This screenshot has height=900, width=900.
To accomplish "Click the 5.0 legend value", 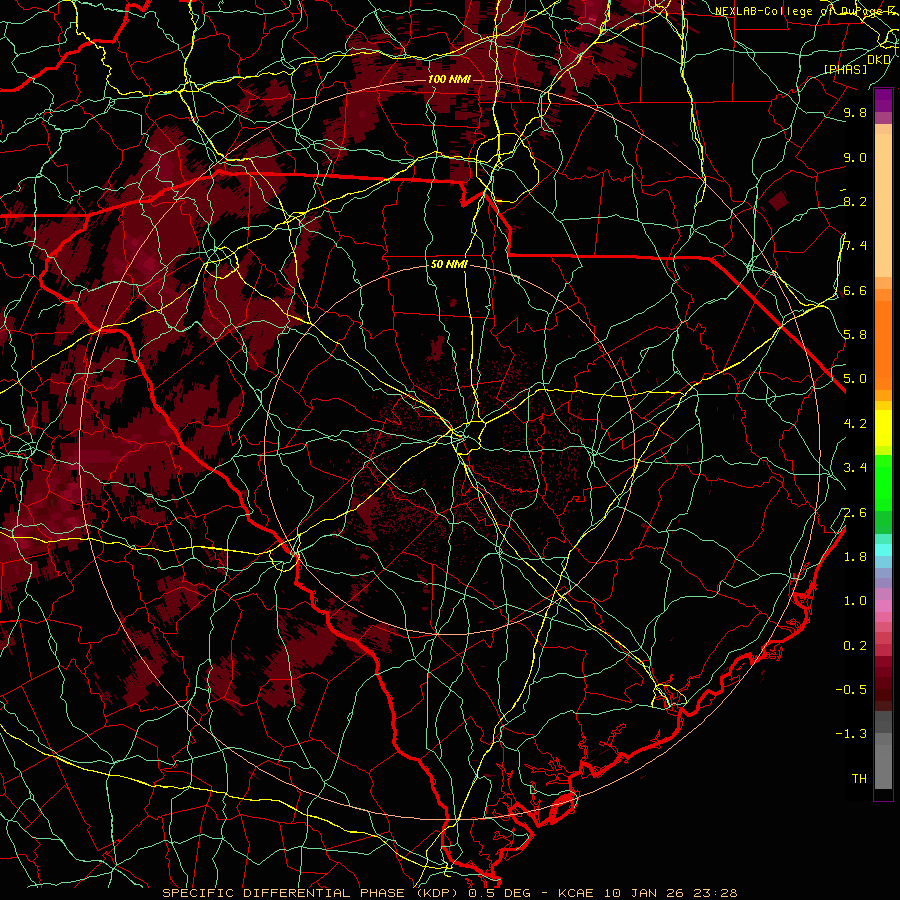I will (x=855, y=379).
